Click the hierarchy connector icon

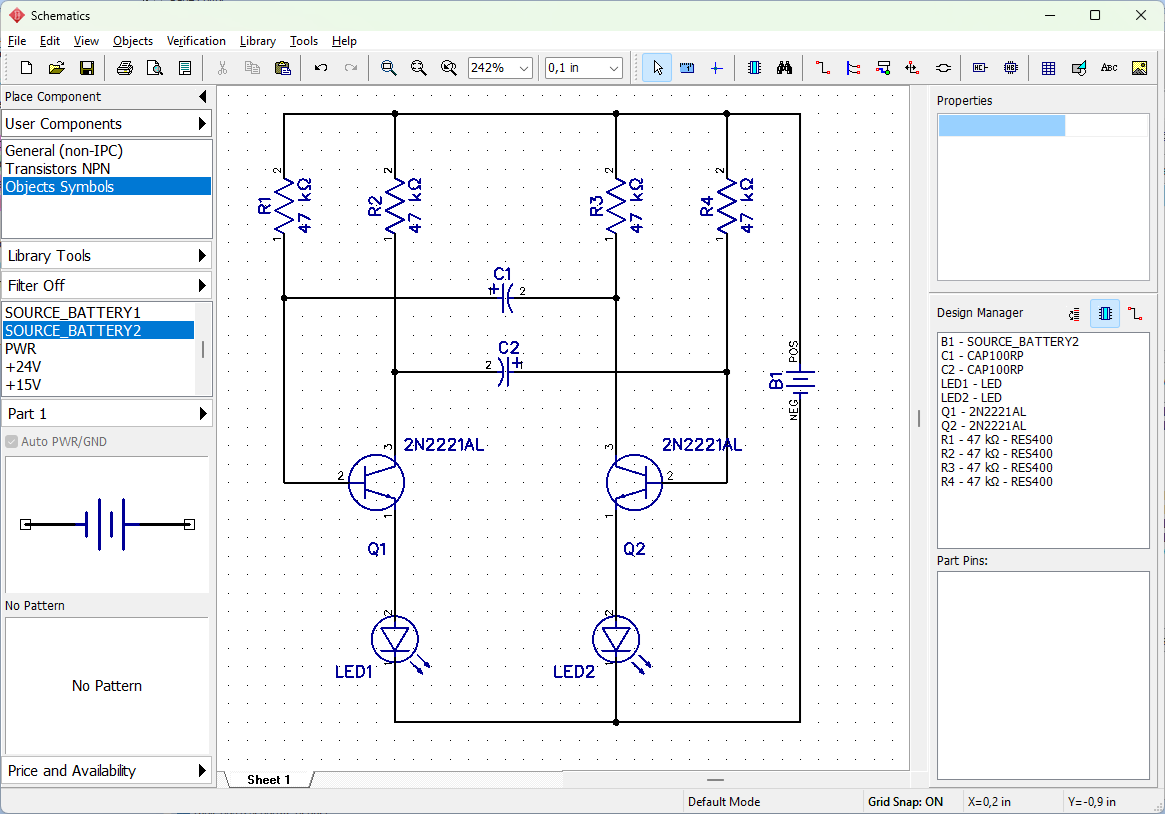(980, 68)
